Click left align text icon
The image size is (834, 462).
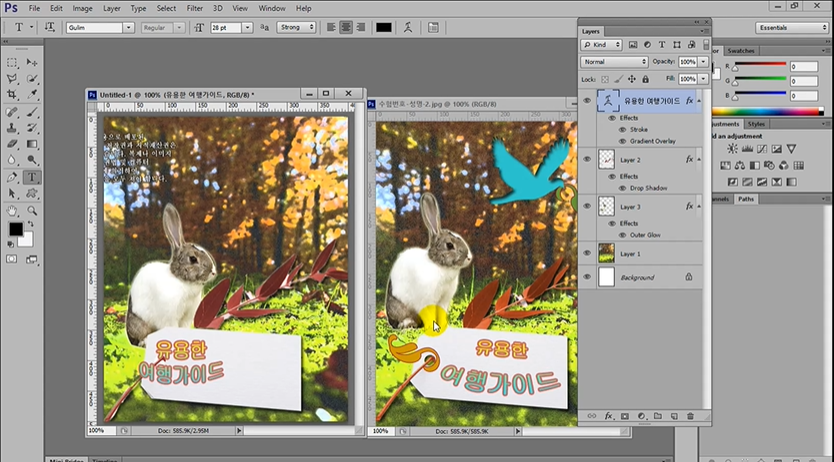tap(331, 28)
